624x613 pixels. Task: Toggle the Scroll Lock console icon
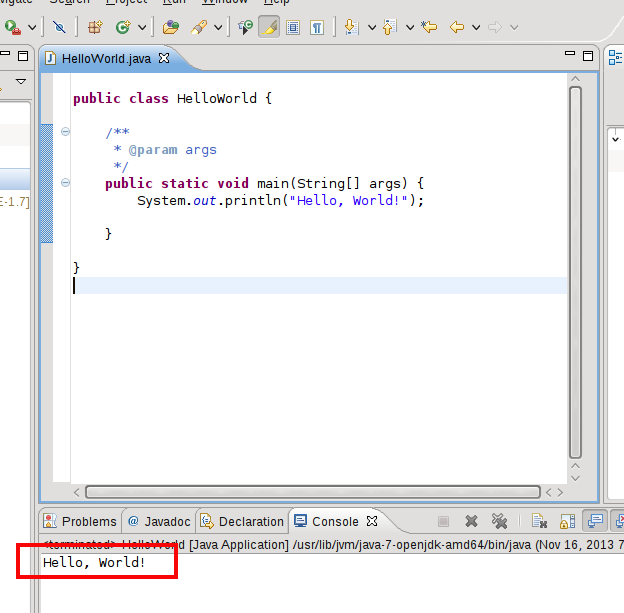tap(567, 521)
